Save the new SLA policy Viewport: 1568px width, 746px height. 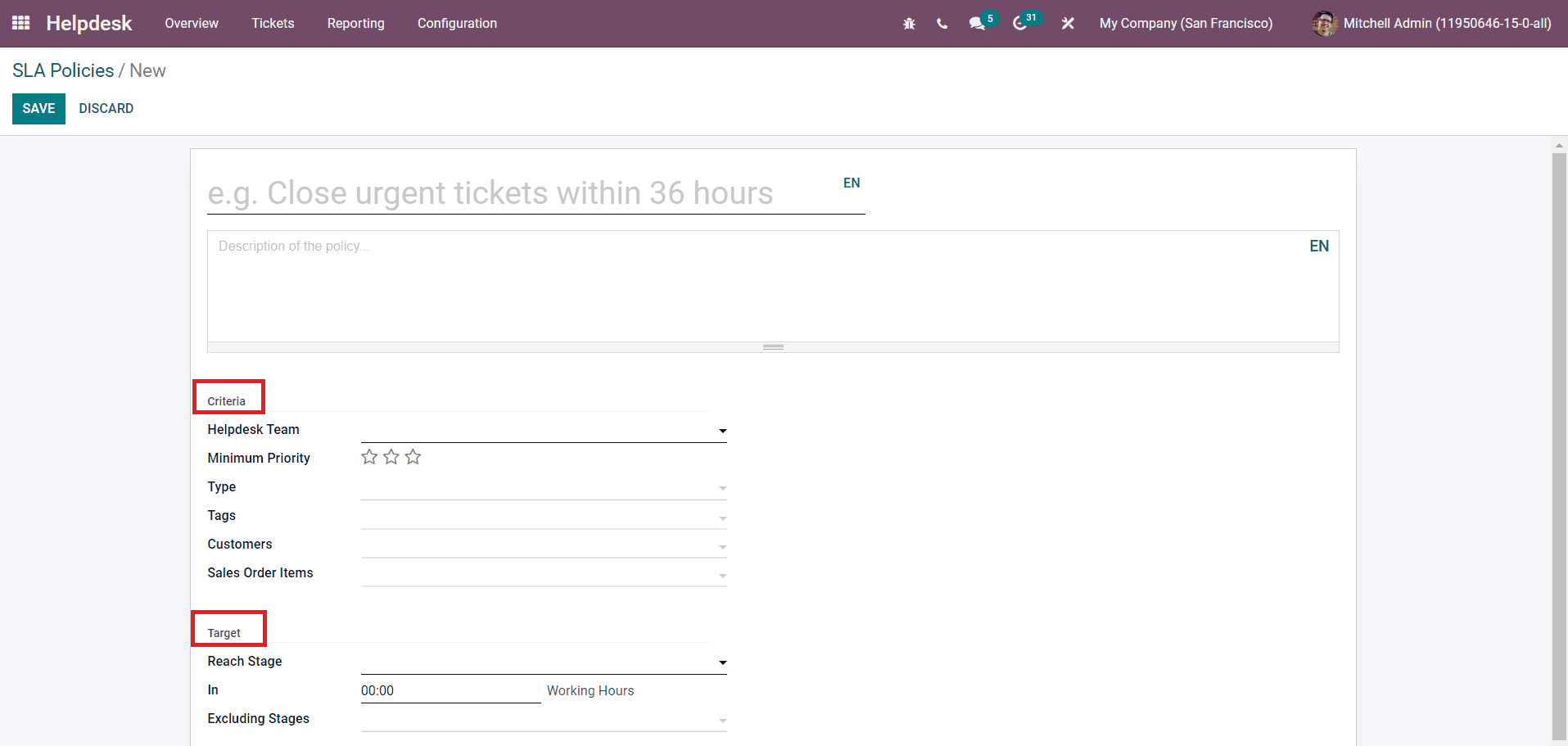tap(38, 108)
